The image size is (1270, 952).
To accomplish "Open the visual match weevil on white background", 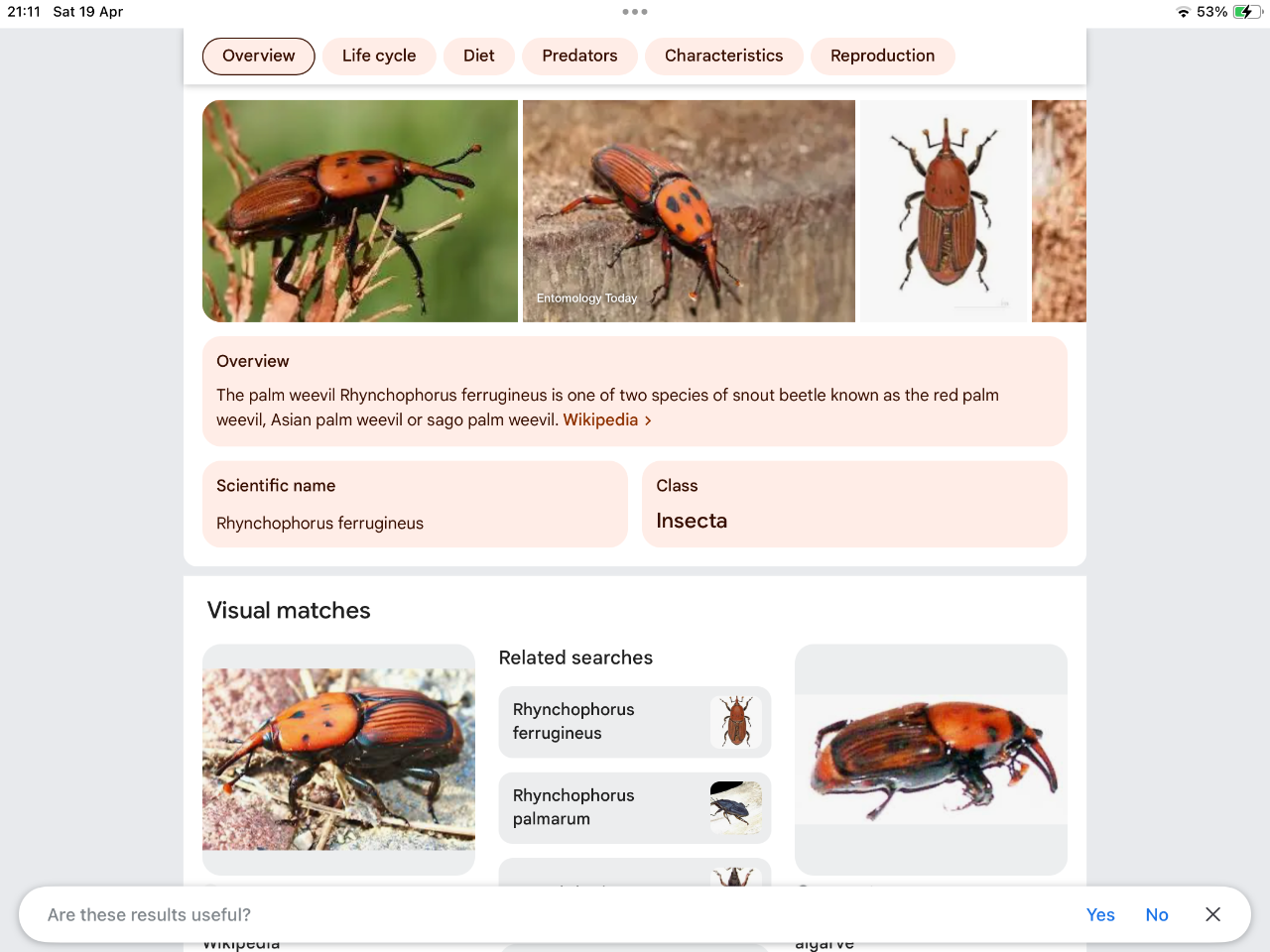I will (931, 760).
